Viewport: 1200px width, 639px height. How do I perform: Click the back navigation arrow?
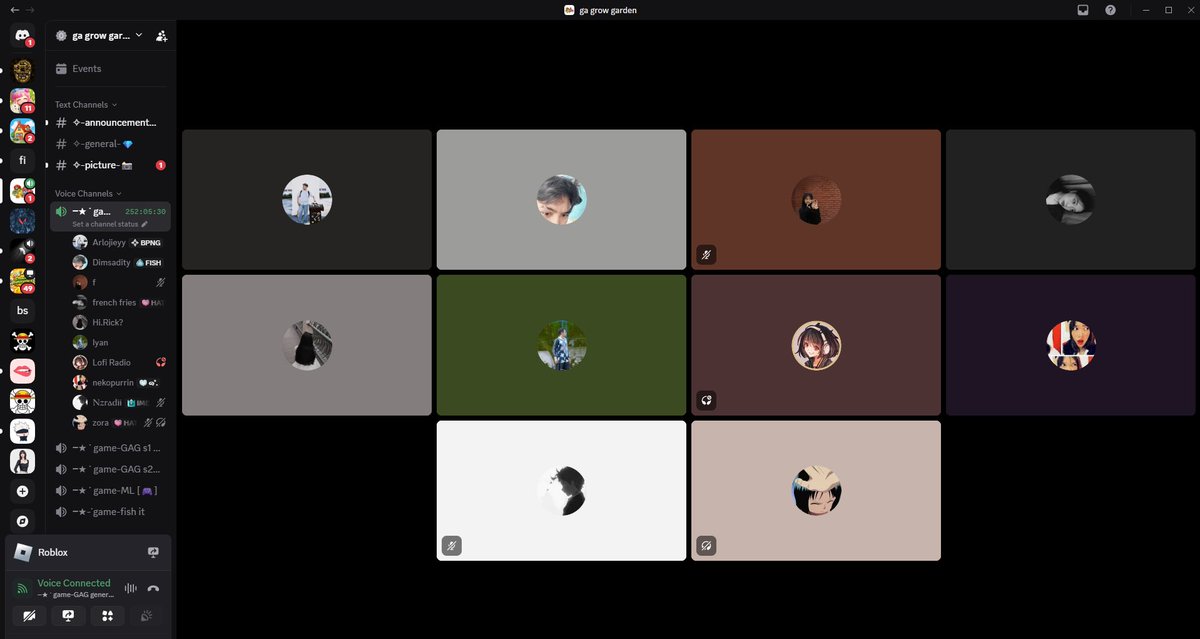point(14,10)
